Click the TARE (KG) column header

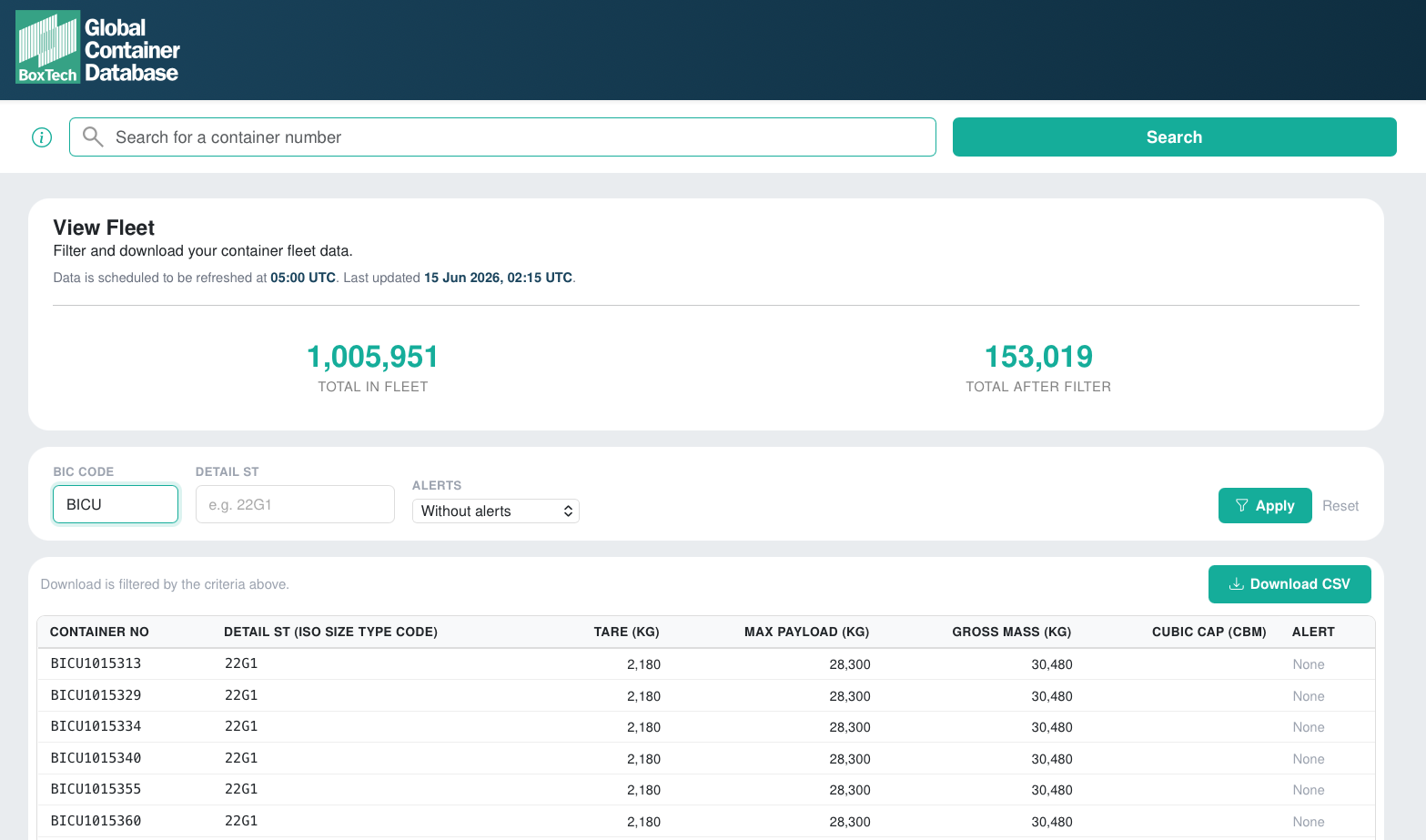coord(626,632)
